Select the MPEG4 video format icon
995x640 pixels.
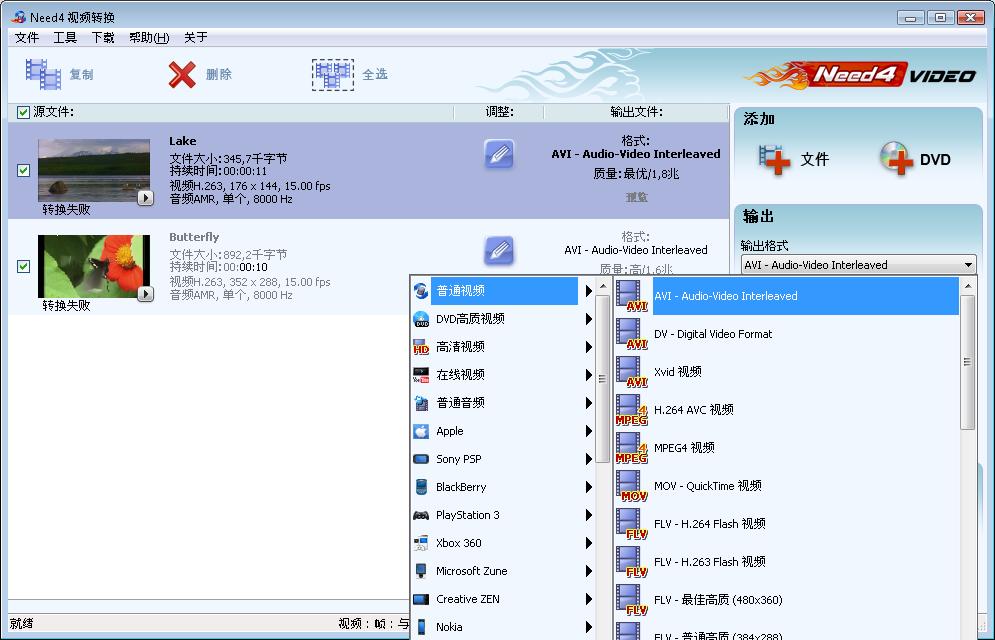click(631, 448)
